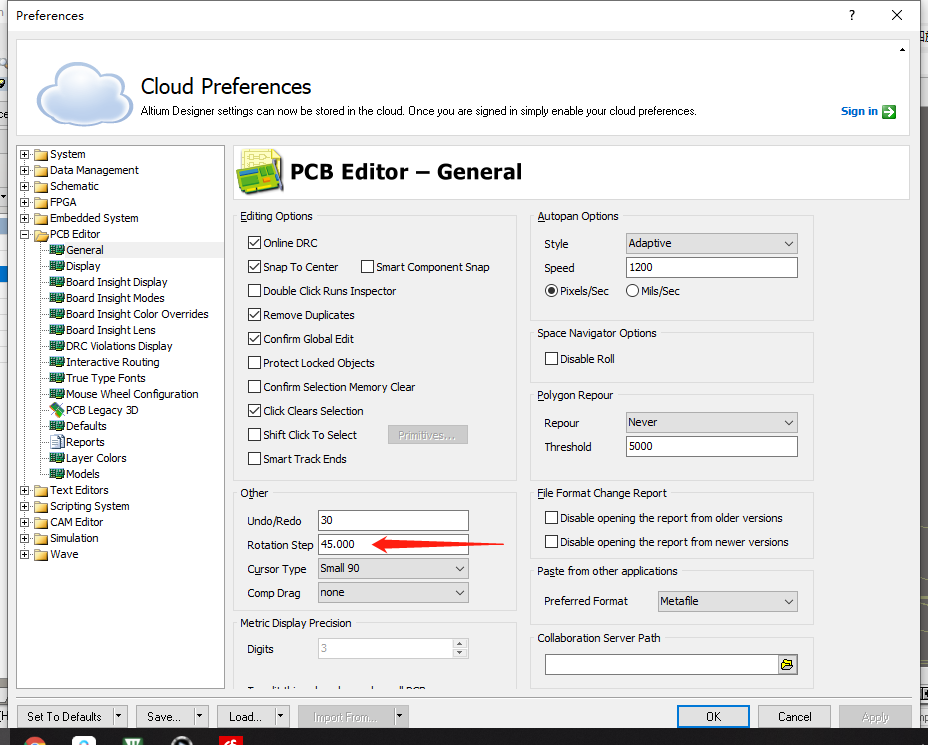This screenshot has height=745, width=928.
Task: Browse for Collaboration Server Path folder icon
Action: [787, 665]
